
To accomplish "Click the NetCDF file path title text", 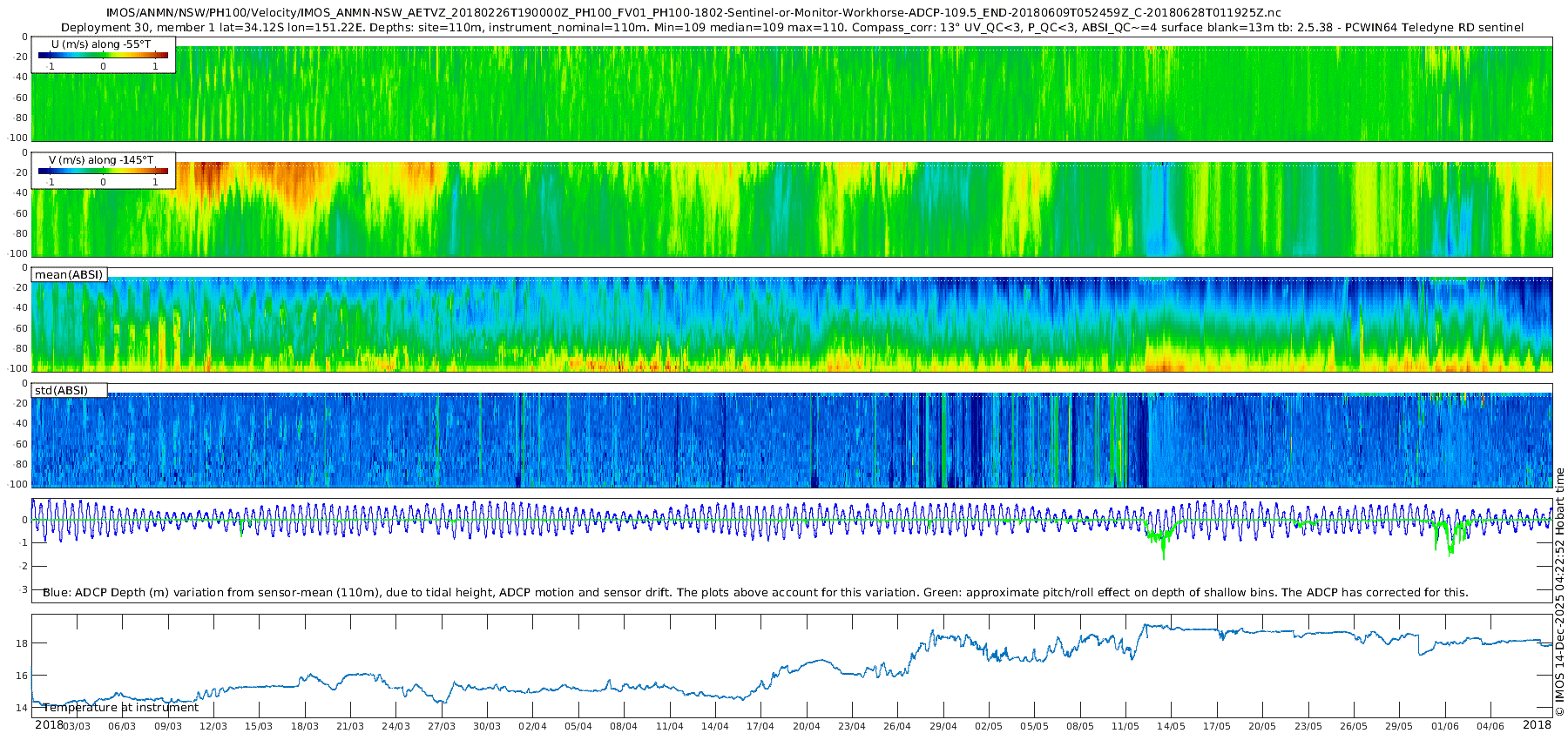I will click(693, 12).
